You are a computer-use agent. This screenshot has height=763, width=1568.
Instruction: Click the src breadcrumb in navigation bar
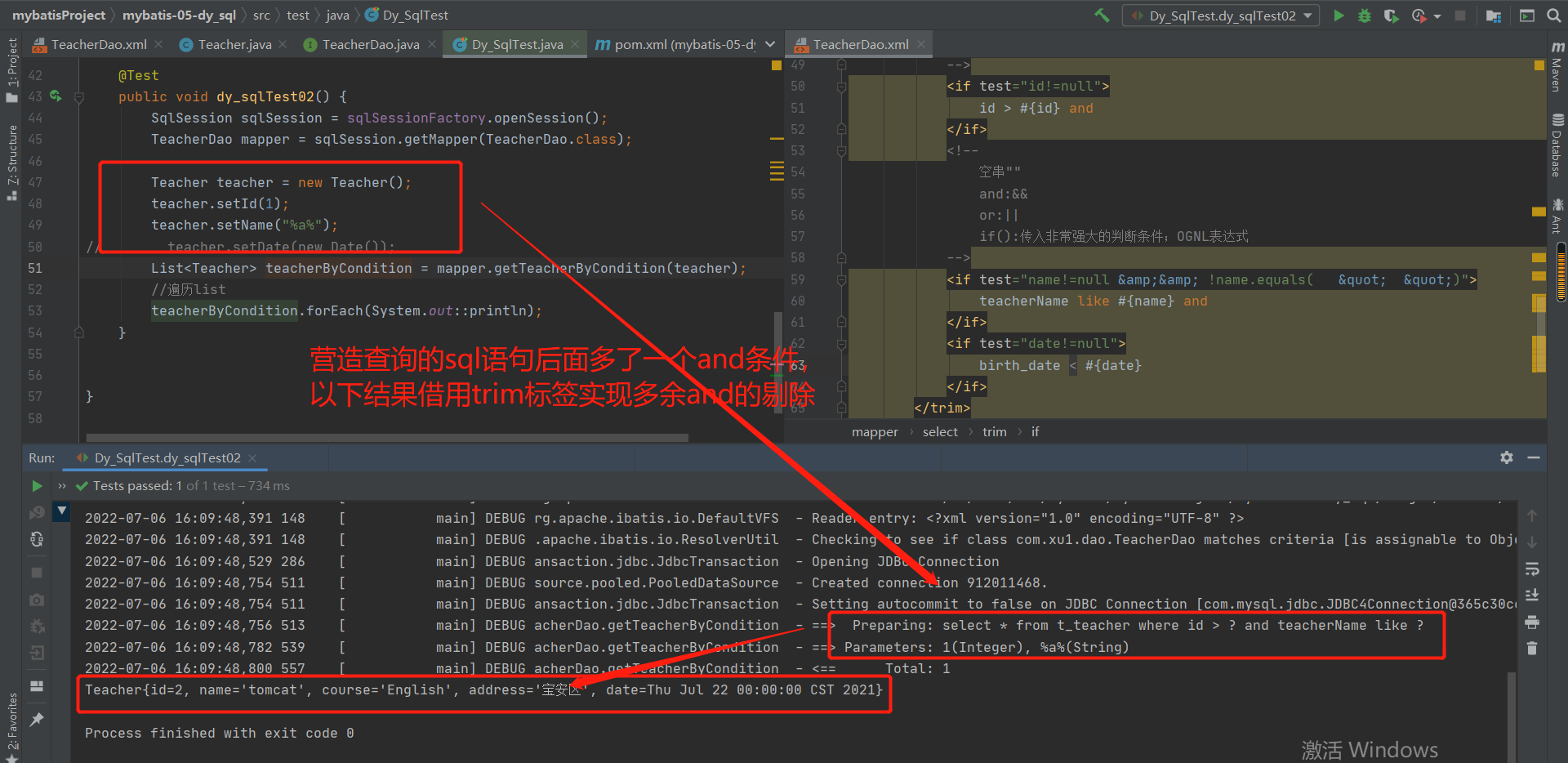click(261, 15)
